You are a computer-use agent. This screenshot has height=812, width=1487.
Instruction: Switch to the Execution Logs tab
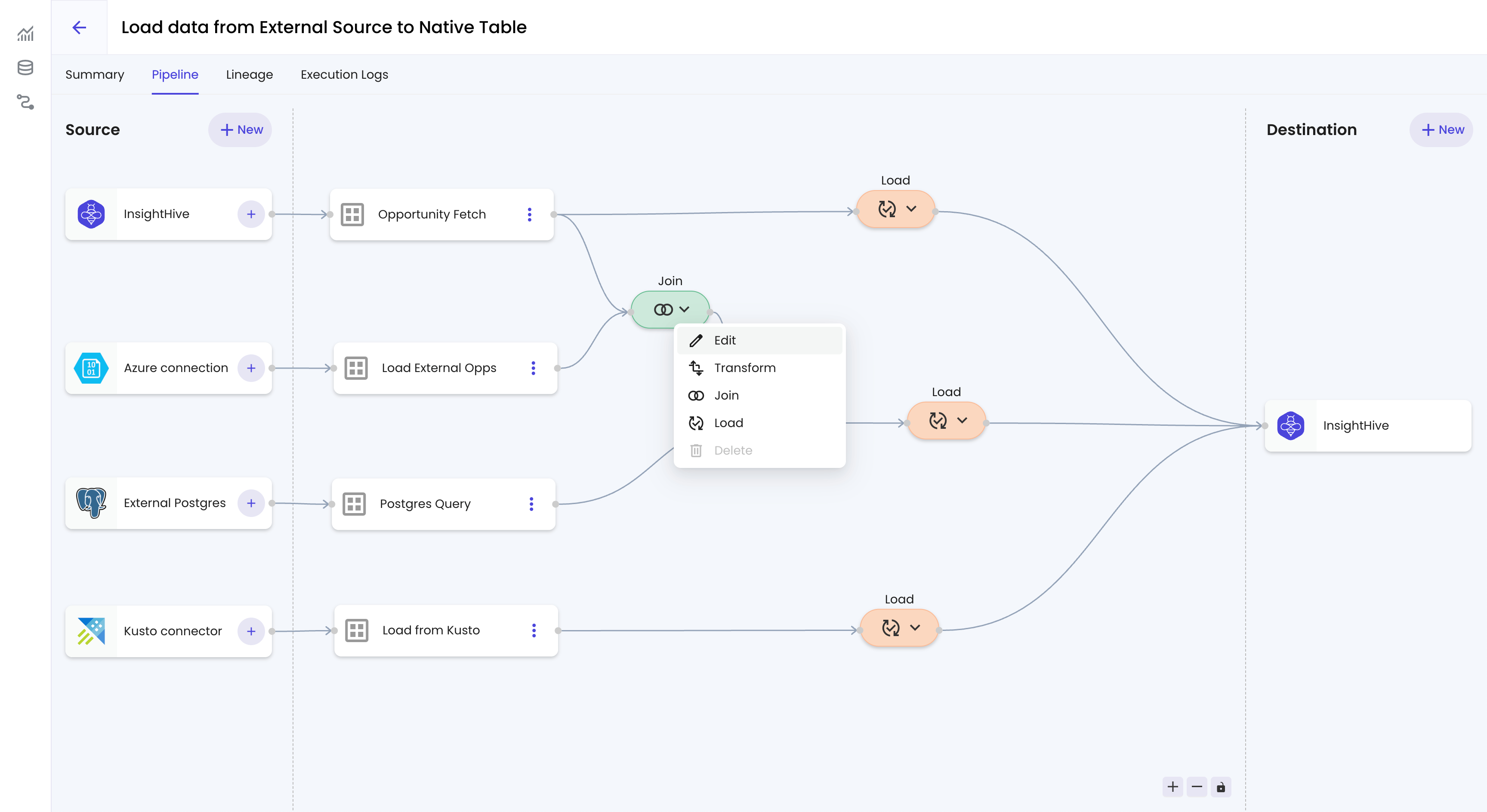point(344,74)
